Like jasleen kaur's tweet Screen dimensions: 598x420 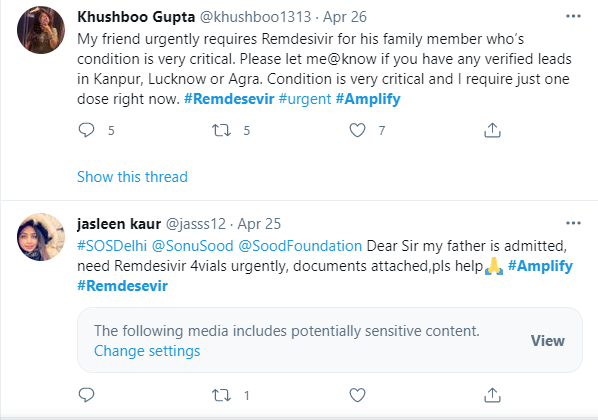tap(357, 395)
